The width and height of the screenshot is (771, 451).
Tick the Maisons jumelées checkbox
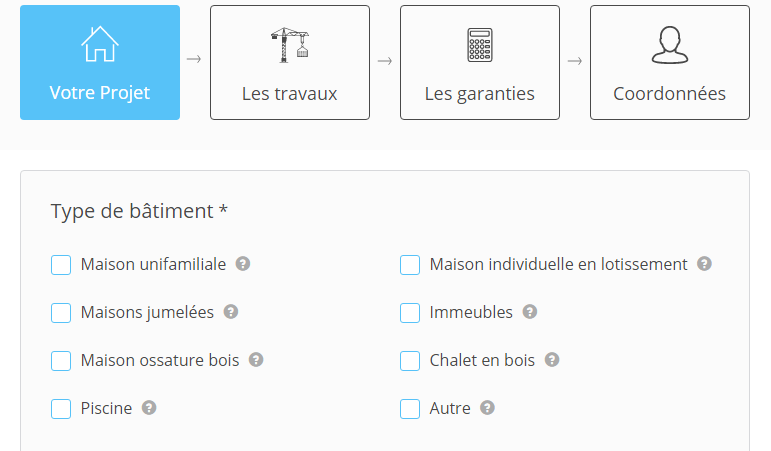pyautogui.click(x=61, y=313)
